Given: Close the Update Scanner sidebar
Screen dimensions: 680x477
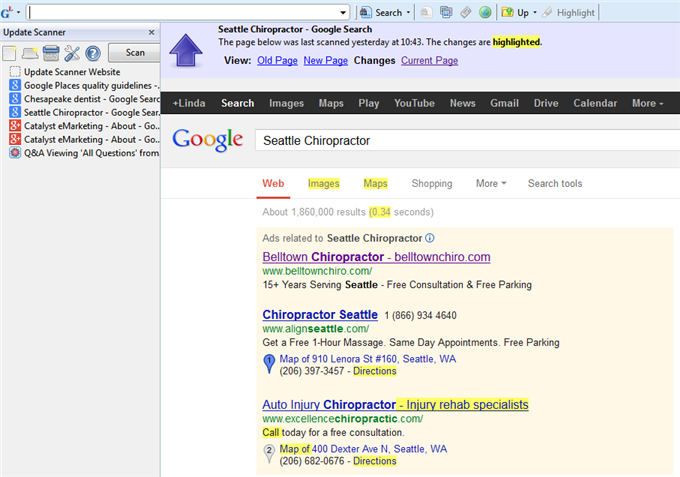Looking at the screenshot, I should coord(151,33).
